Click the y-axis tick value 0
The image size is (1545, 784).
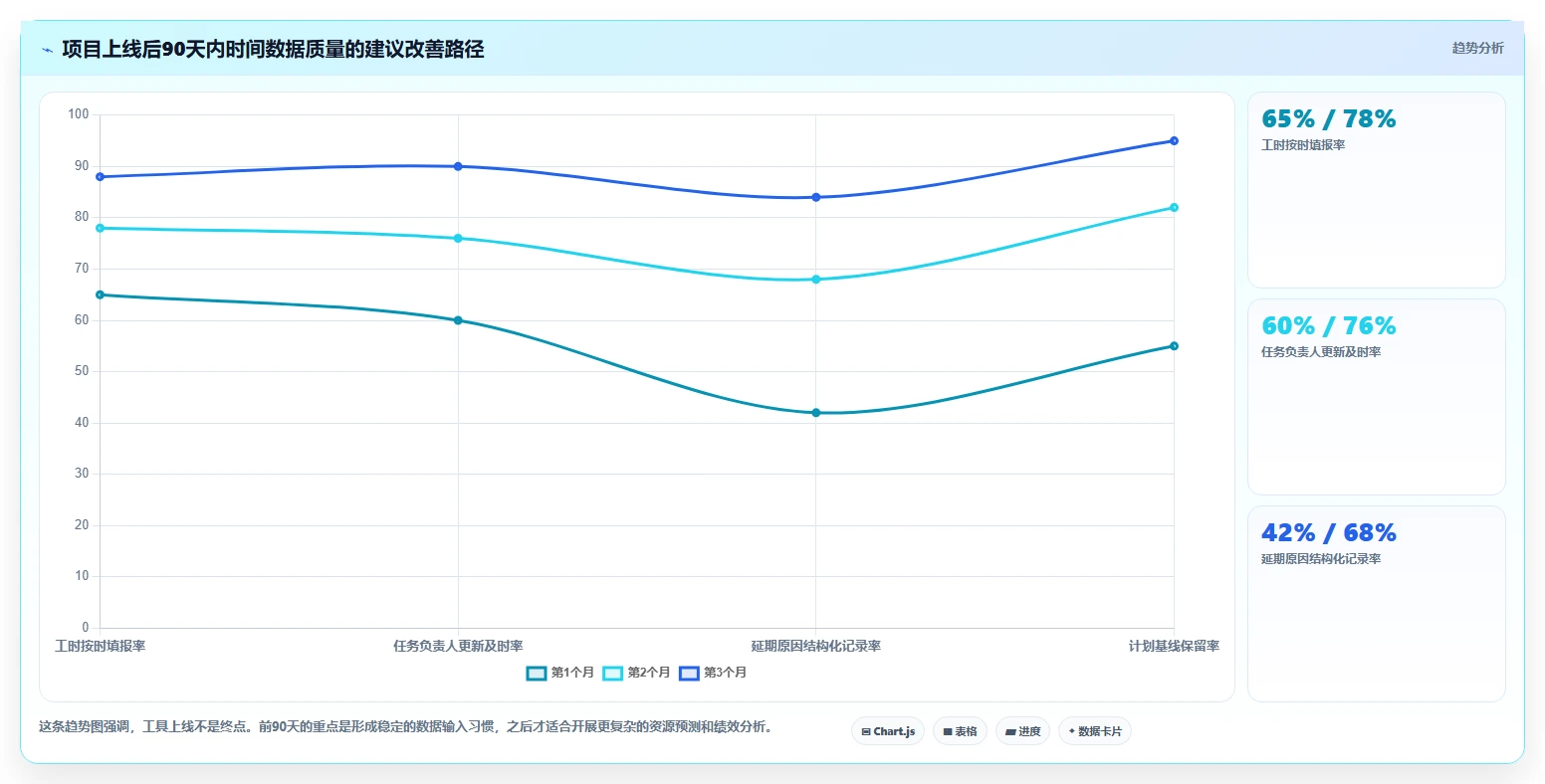pyautogui.click(x=86, y=628)
